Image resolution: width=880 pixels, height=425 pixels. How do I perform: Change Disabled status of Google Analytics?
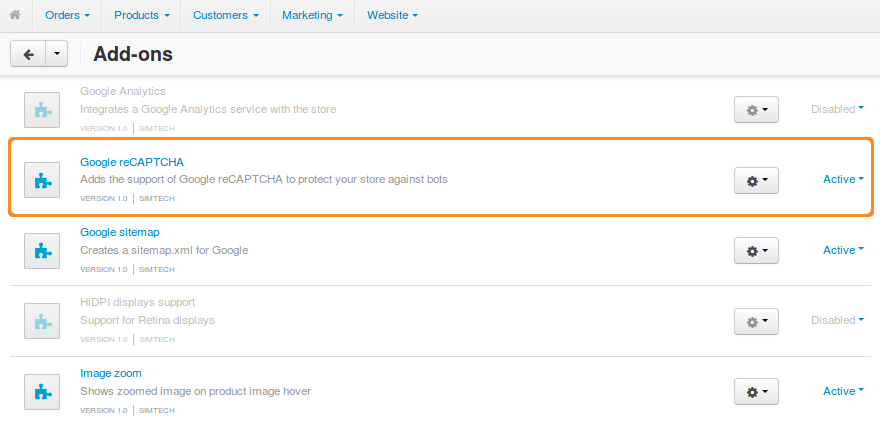[837, 109]
